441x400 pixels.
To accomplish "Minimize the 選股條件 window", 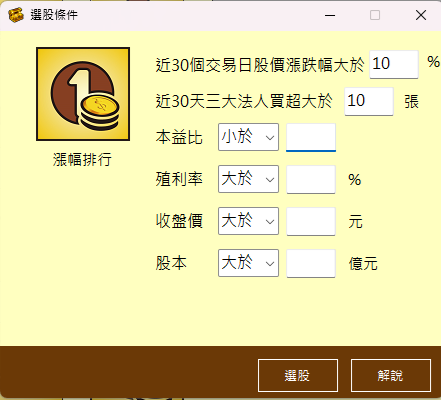I will point(330,15).
